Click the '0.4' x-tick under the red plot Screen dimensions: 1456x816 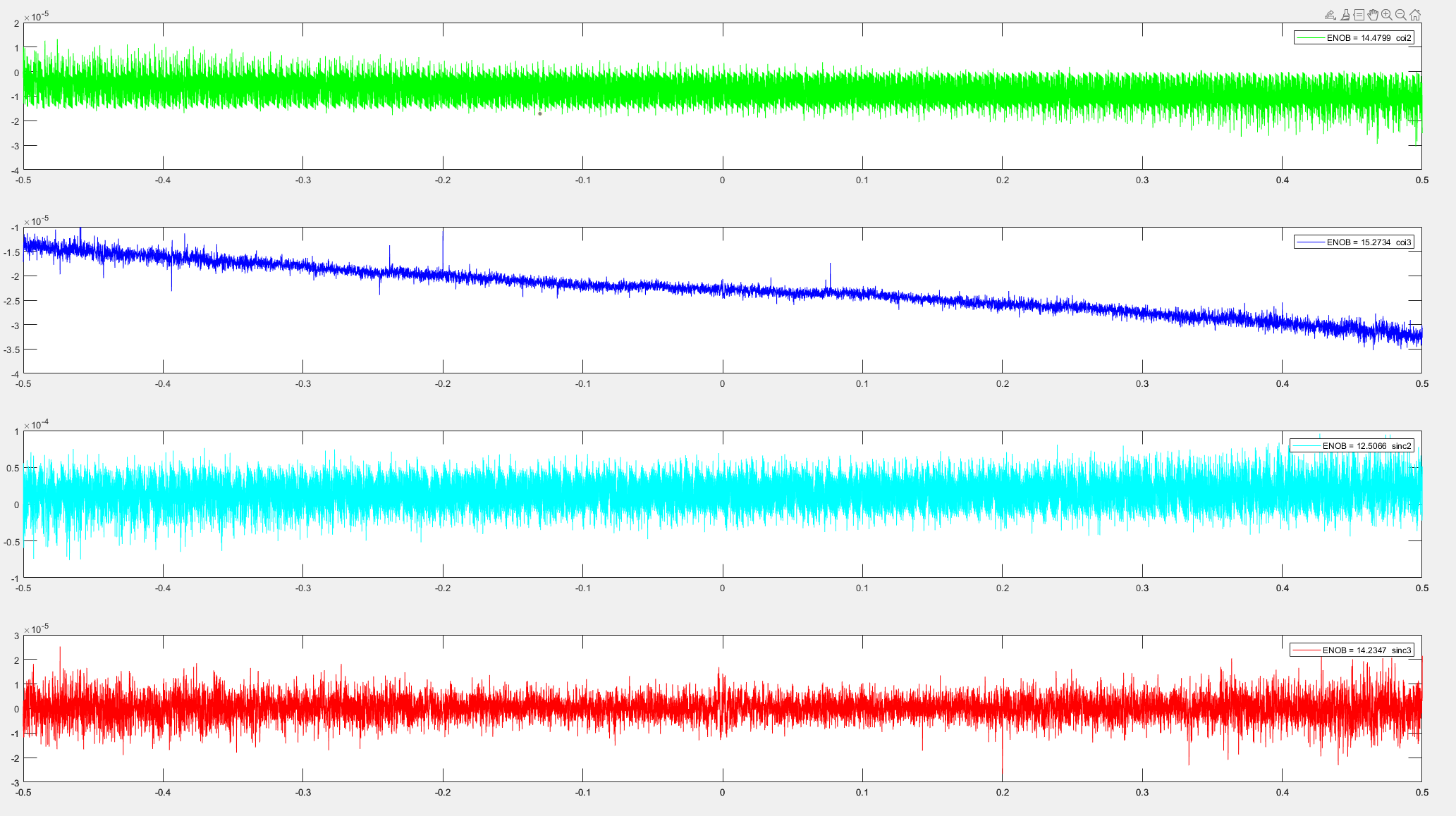[x=1282, y=793]
